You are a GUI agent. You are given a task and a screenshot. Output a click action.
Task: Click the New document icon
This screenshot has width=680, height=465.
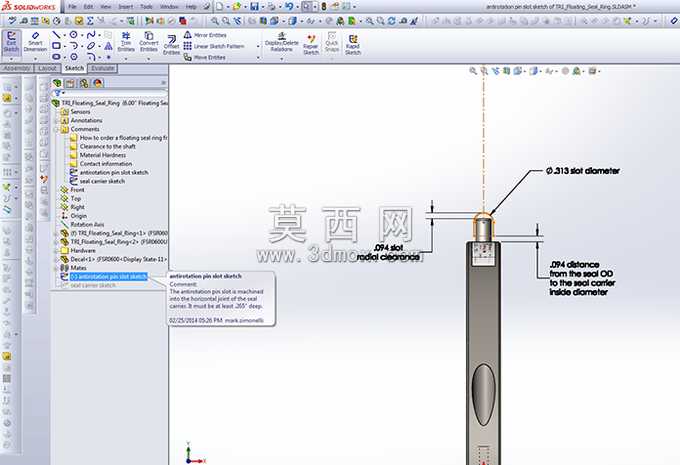pos(220,7)
